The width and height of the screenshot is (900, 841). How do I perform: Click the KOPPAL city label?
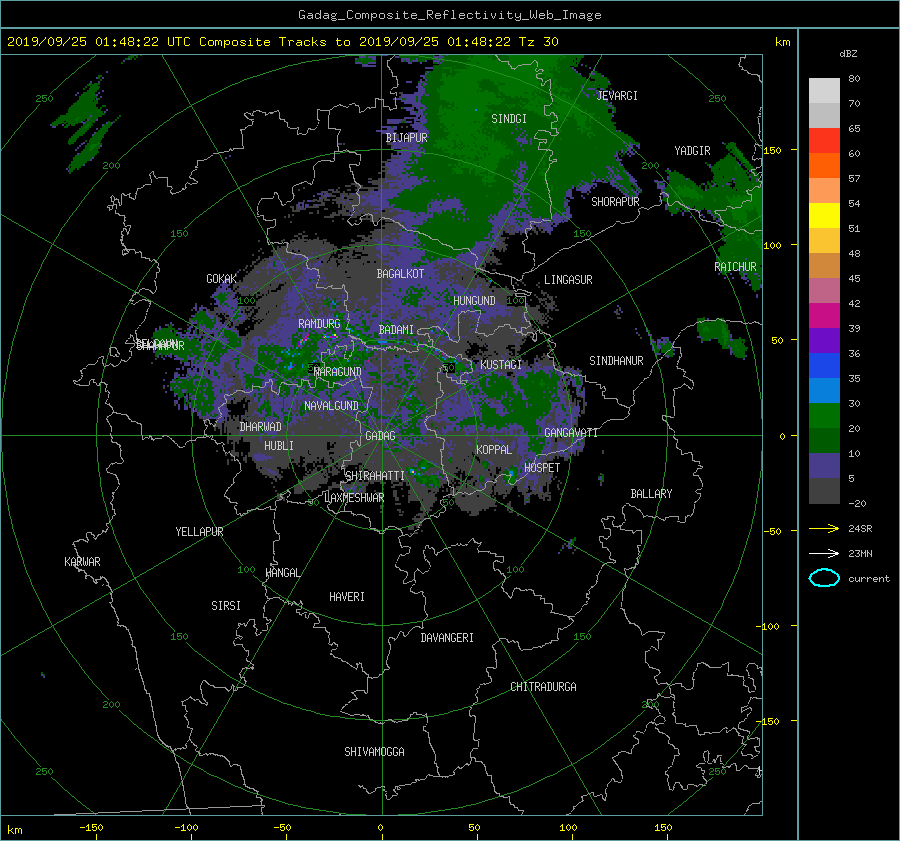(494, 450)
